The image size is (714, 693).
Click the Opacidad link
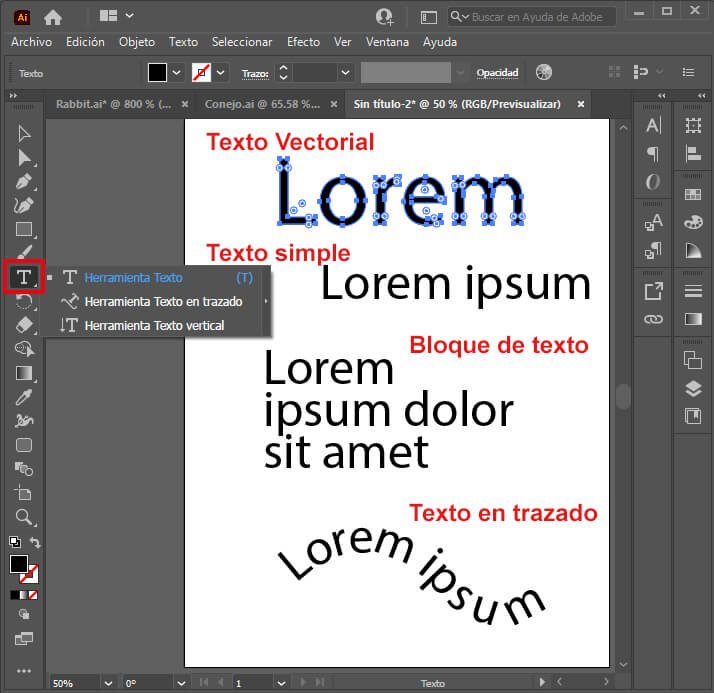pyautogui.click(x=497, y=73)
